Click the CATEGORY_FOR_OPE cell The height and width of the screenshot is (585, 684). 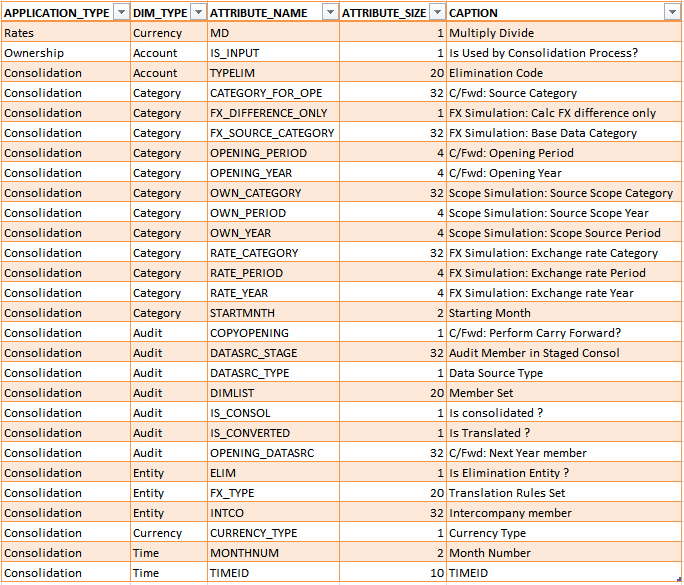click(272, 93)
